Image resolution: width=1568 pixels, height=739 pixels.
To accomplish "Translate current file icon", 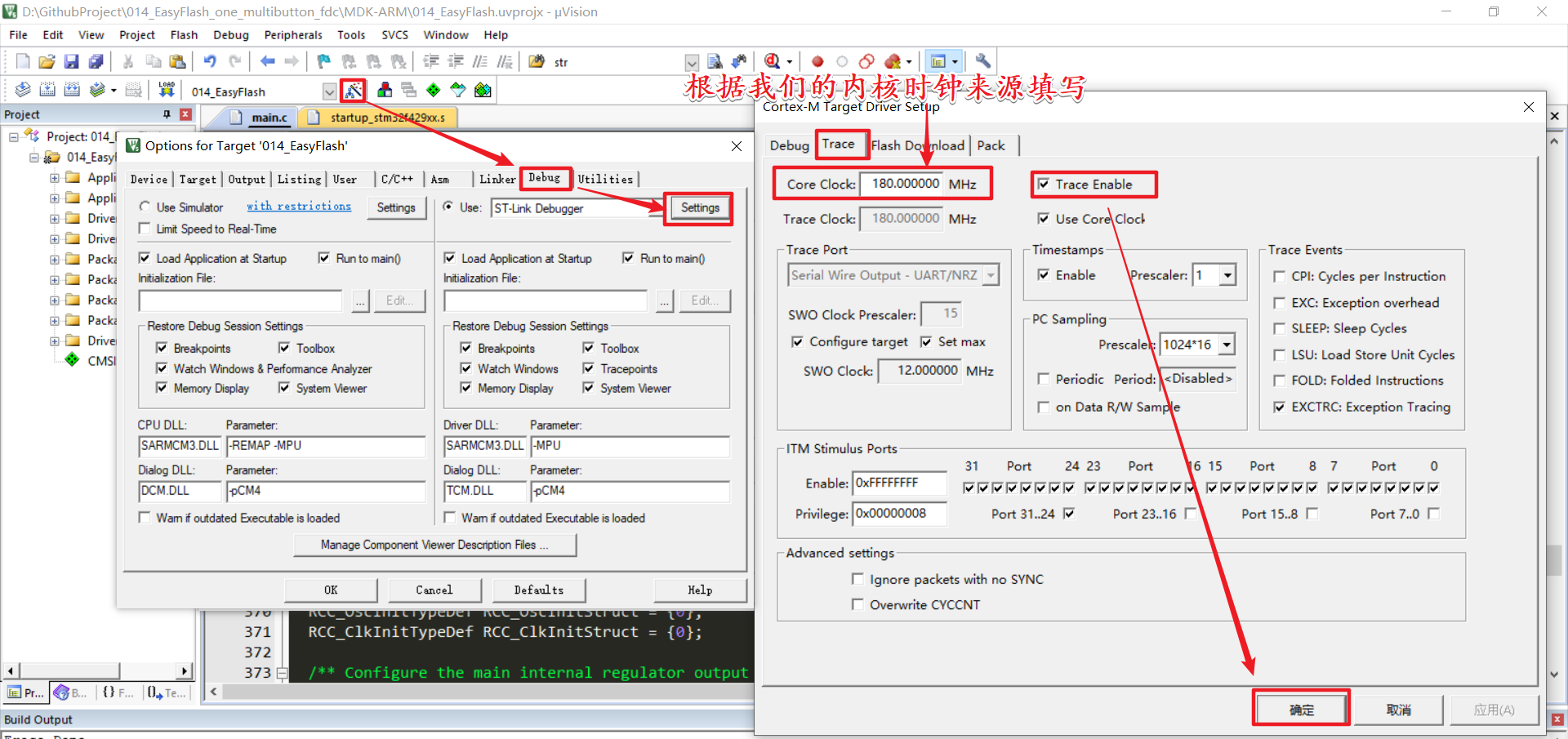I will coord(23,90).
